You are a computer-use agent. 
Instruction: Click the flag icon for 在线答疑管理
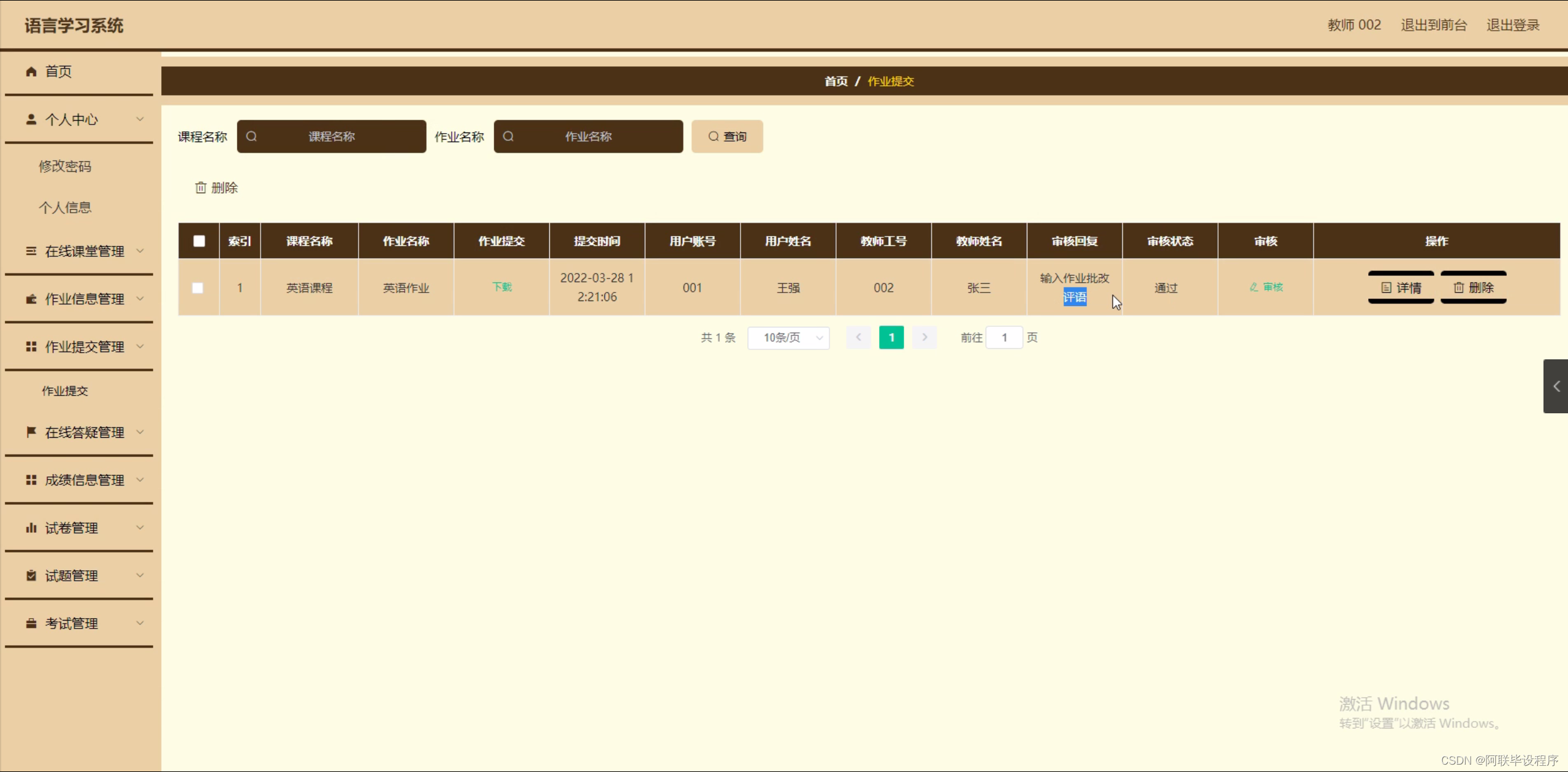point(31,432)
